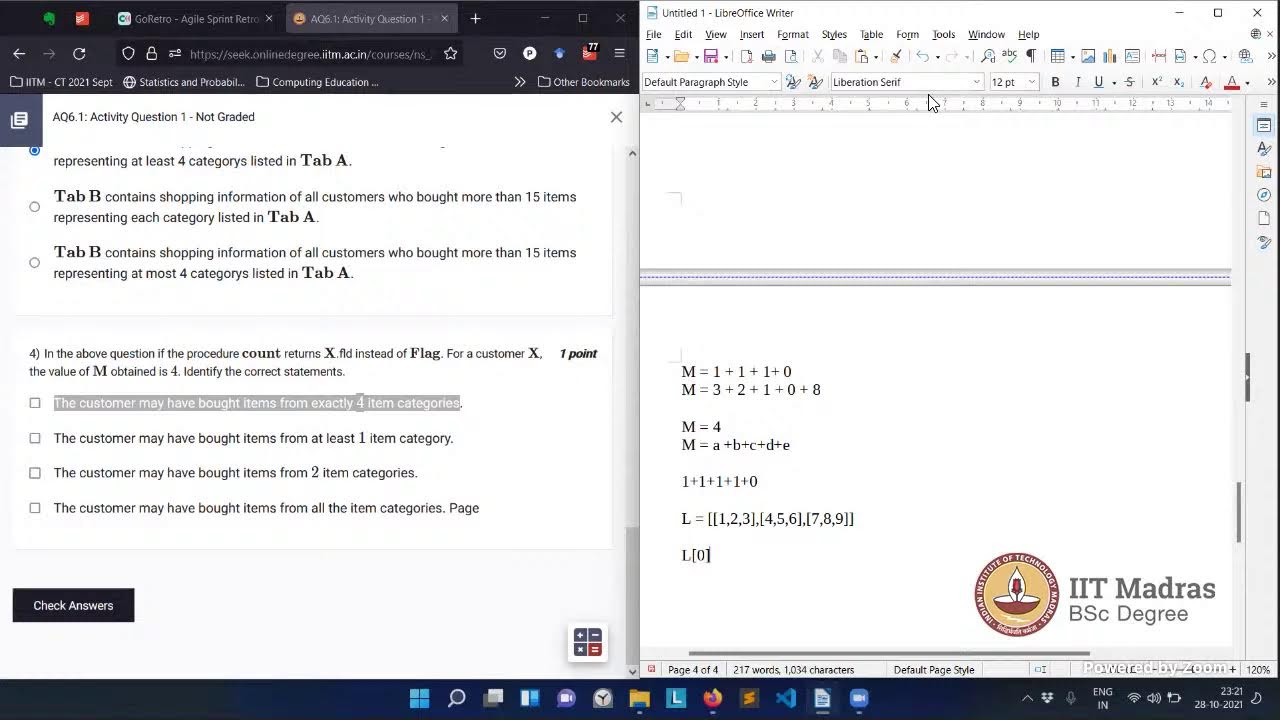Image resolution: width=1280 pixels, height=720 pixels.
Task: Run the spelling check (abc) icon
Action: click(1009, 55)
